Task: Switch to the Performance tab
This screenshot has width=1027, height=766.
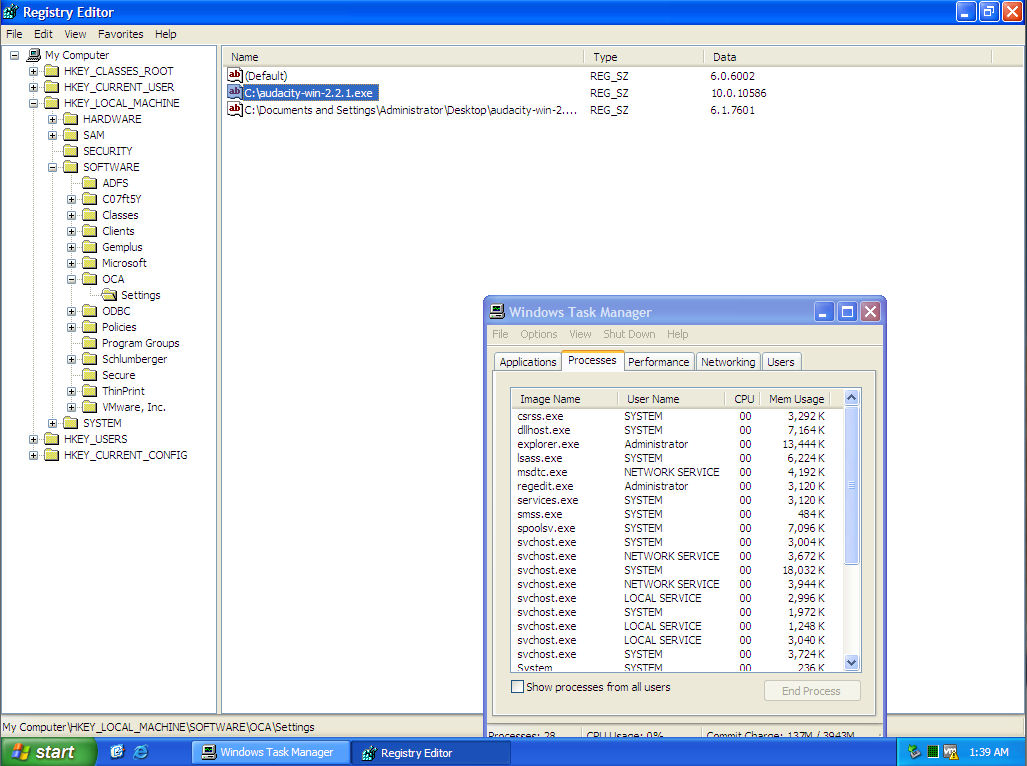Action: pos(658,362)
